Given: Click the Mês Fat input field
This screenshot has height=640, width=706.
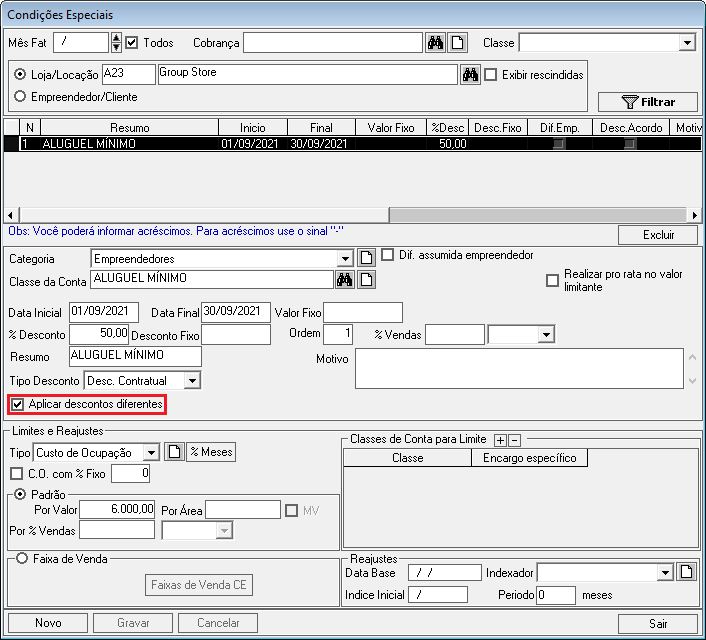Looking at the screenshot, I should (81, 43).
